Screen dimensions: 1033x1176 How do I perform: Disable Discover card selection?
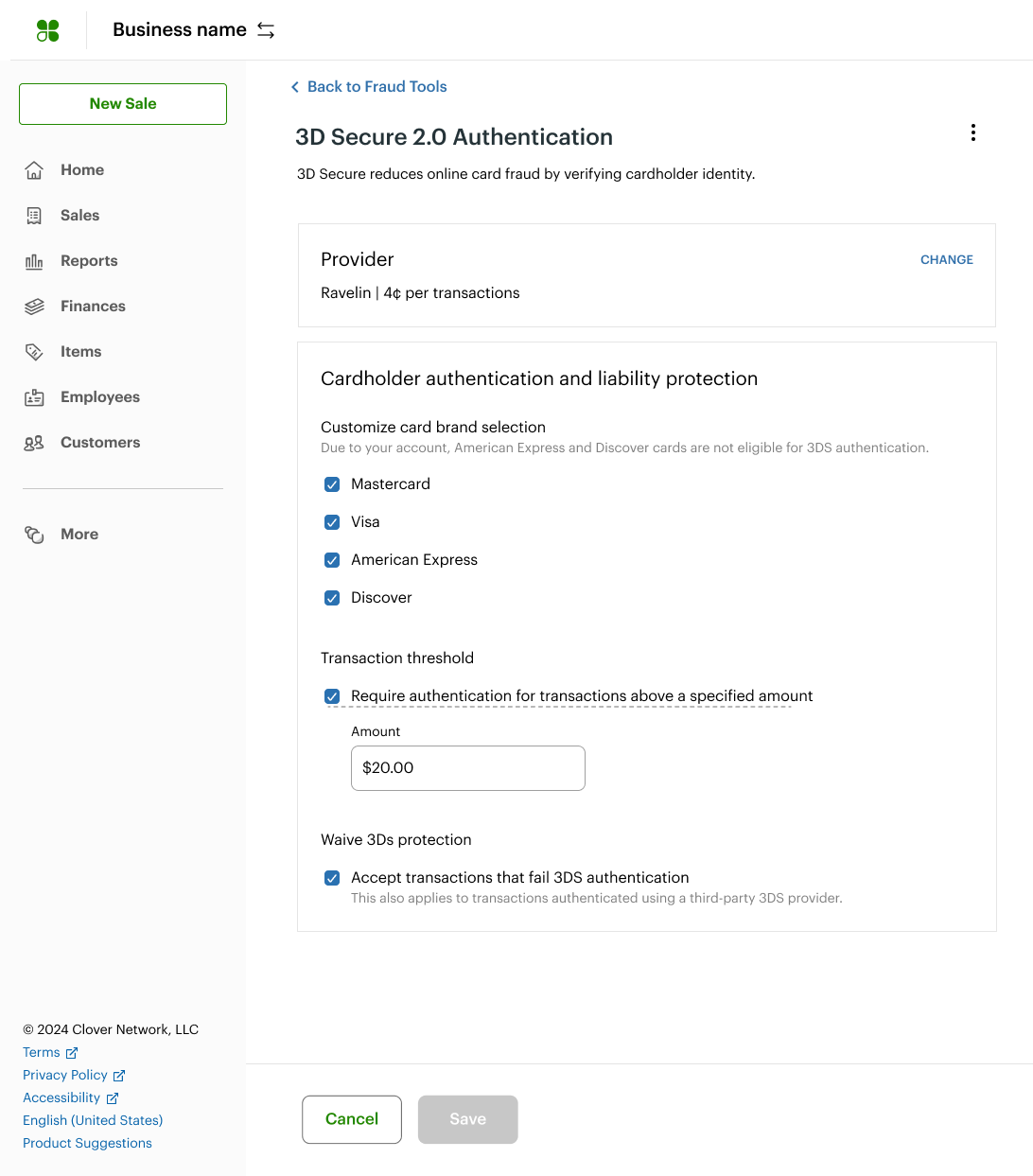coord(332,597)
